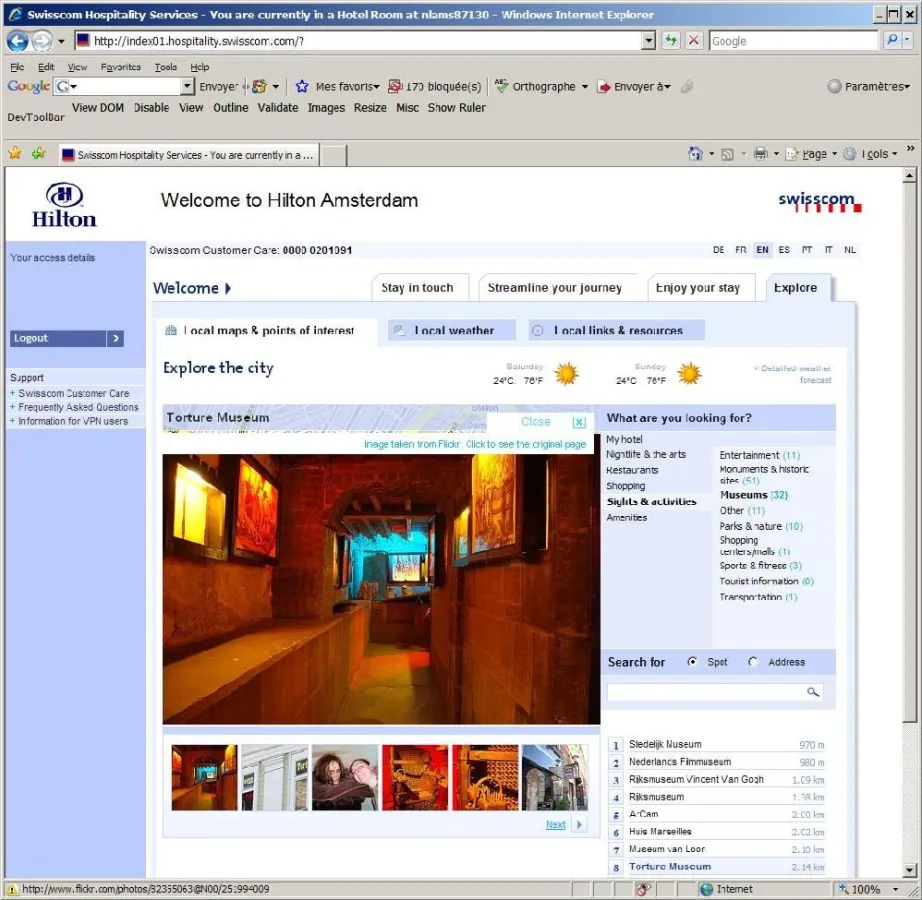Select the Spot radio button
This screenshot has width=922, height=900.
point(693,662)
